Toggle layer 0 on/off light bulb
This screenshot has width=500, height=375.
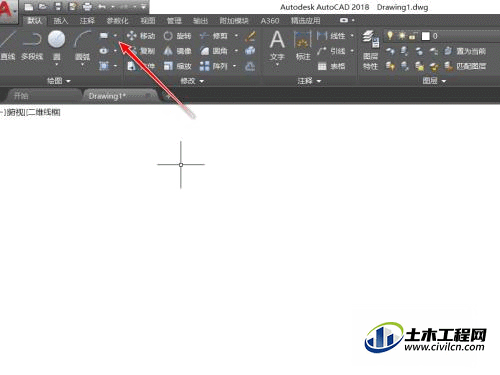pos(390,36)
